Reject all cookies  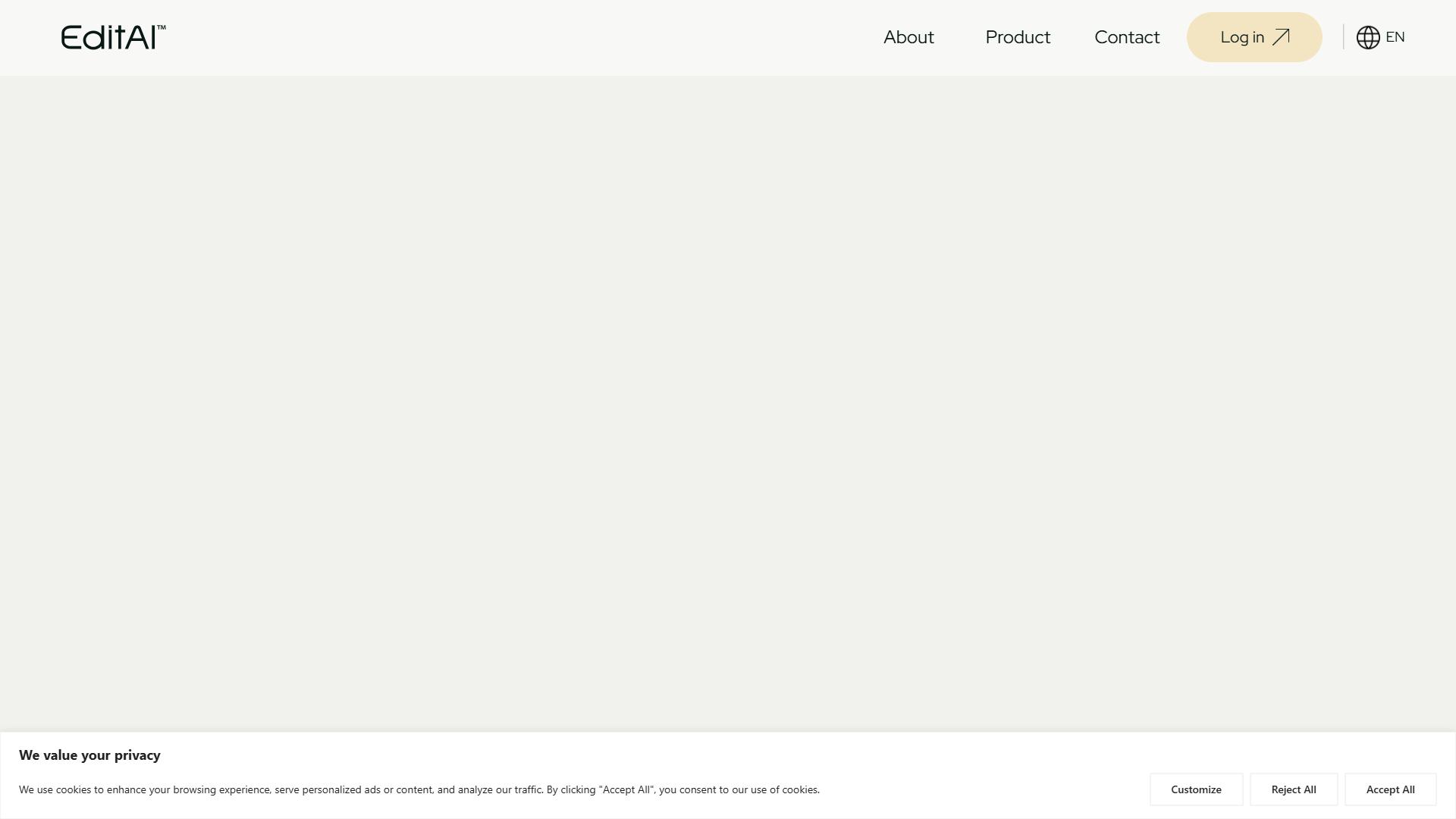pos(1294,789)
